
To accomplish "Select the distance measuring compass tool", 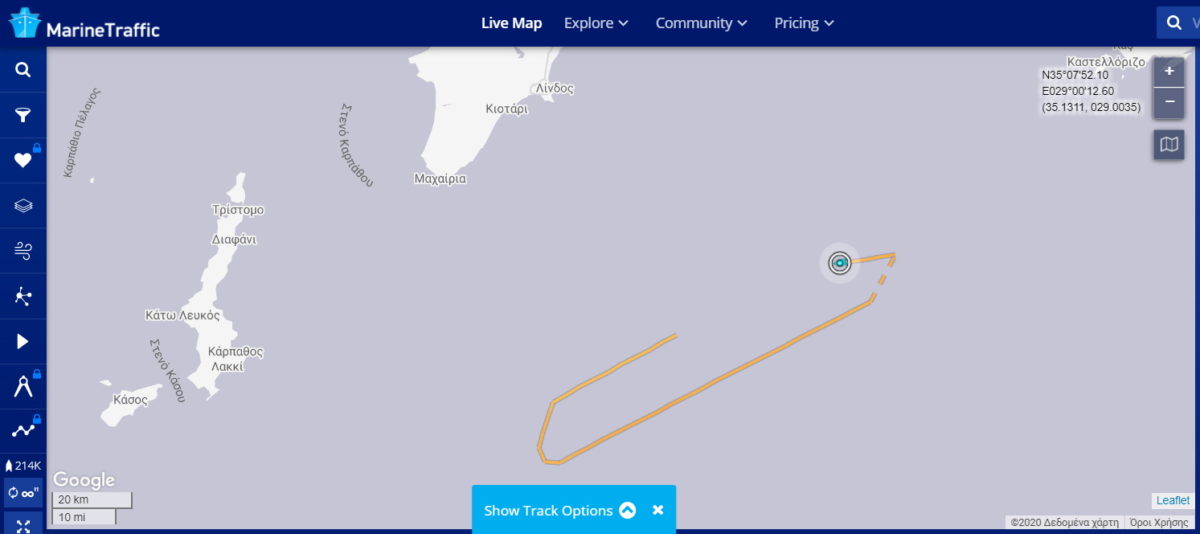I will [x=23, y=387].
